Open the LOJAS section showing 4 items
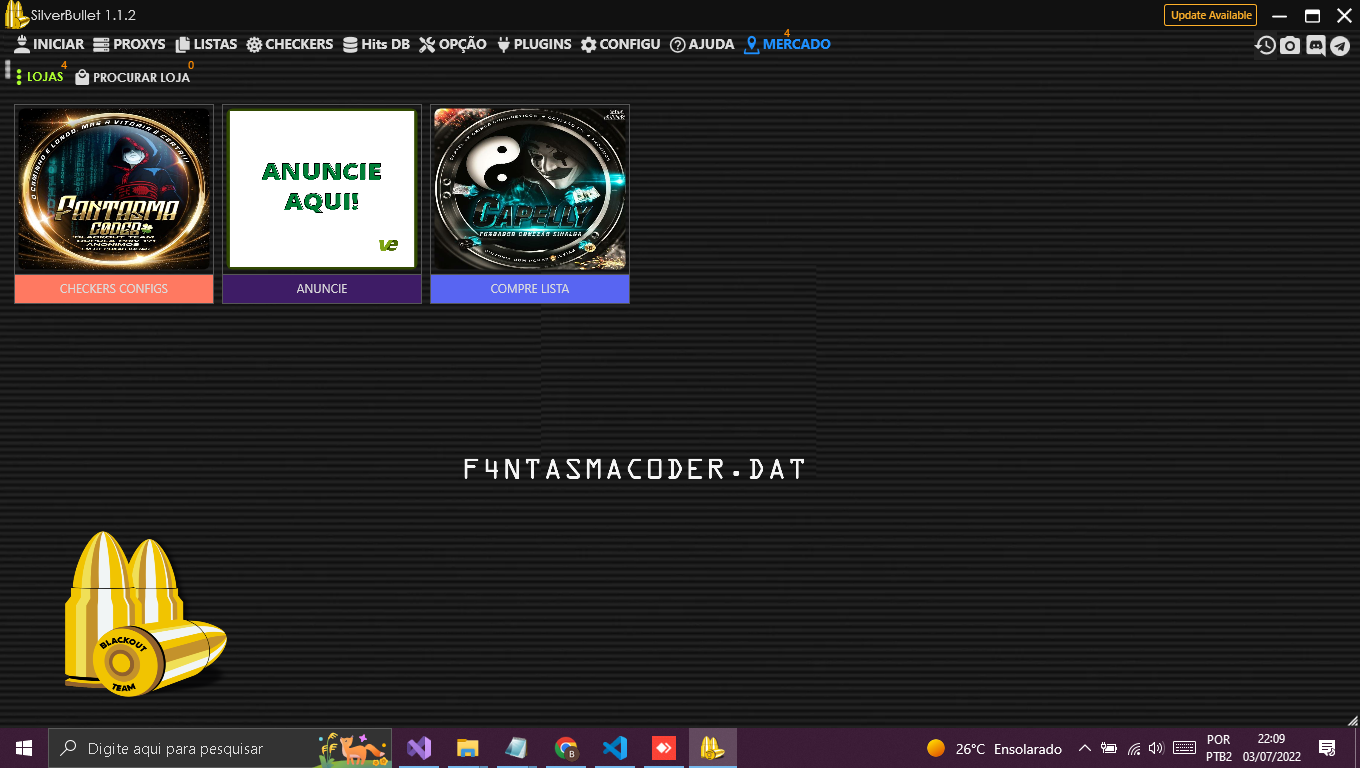1360x768 pixels. (40, 76)
